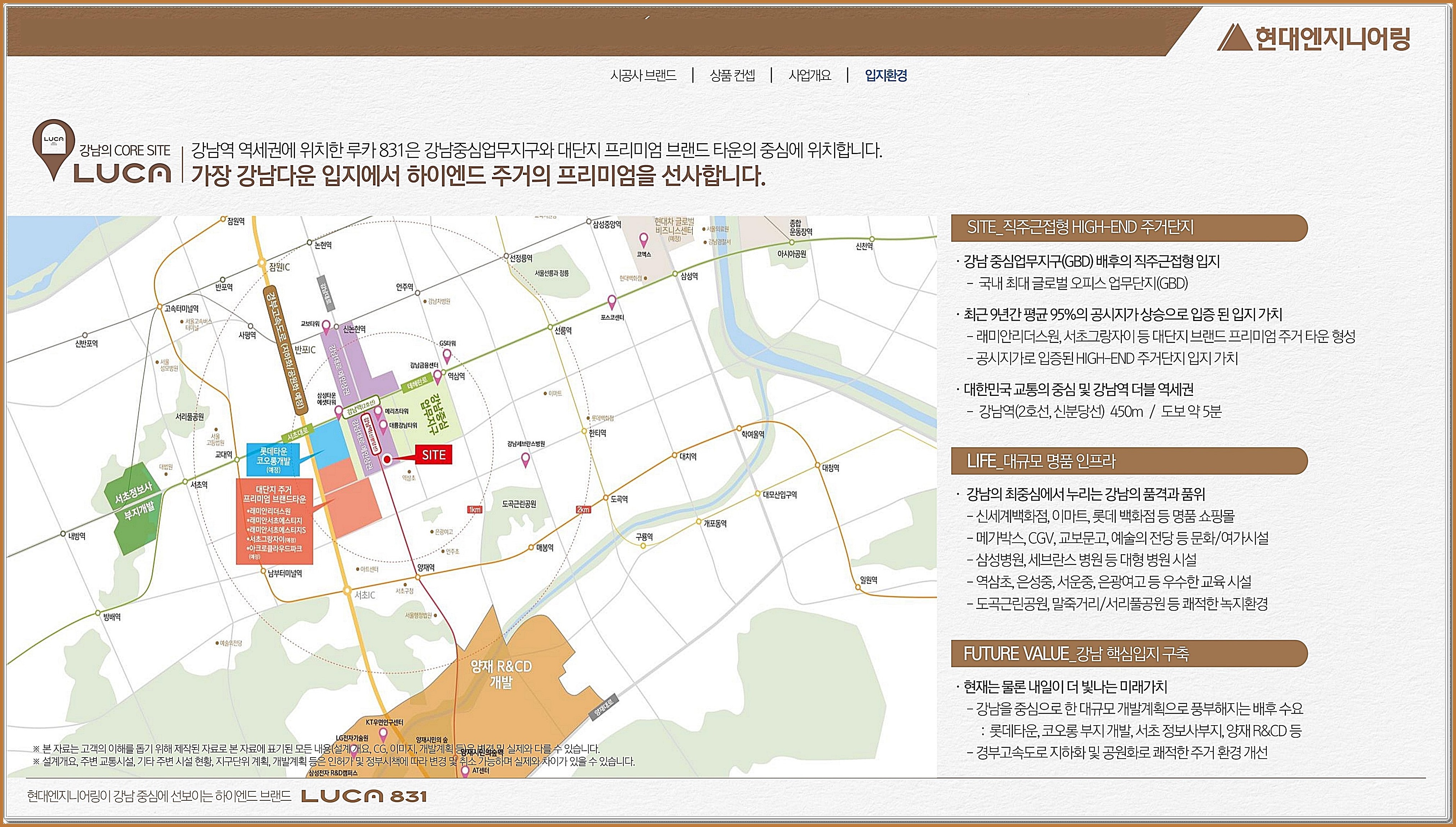Click the 선릉역 station marker
Screen dimensions: 1456x827
[x=550, y=328]
